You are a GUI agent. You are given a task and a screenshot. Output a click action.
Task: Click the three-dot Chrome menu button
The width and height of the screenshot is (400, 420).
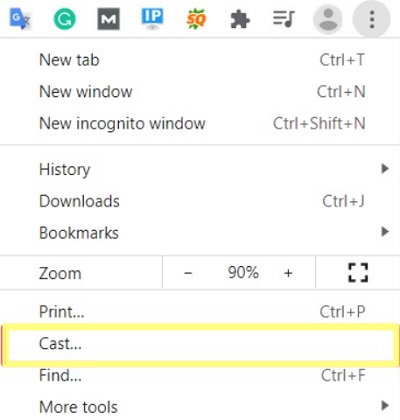click(372, 19)
